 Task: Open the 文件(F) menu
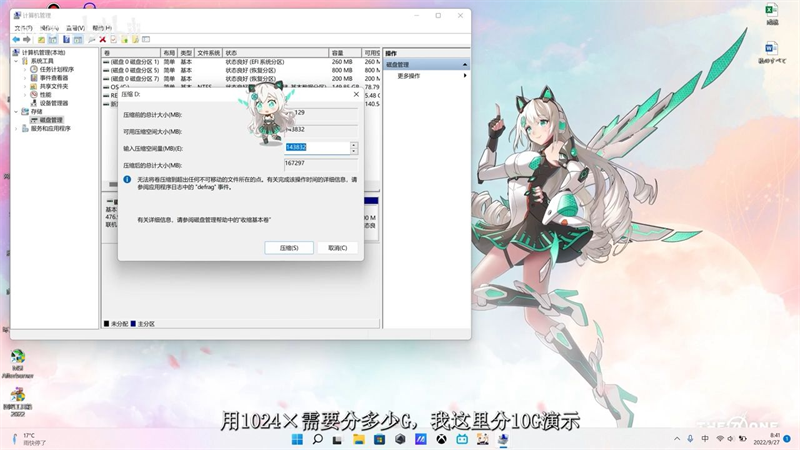(23, 28)
